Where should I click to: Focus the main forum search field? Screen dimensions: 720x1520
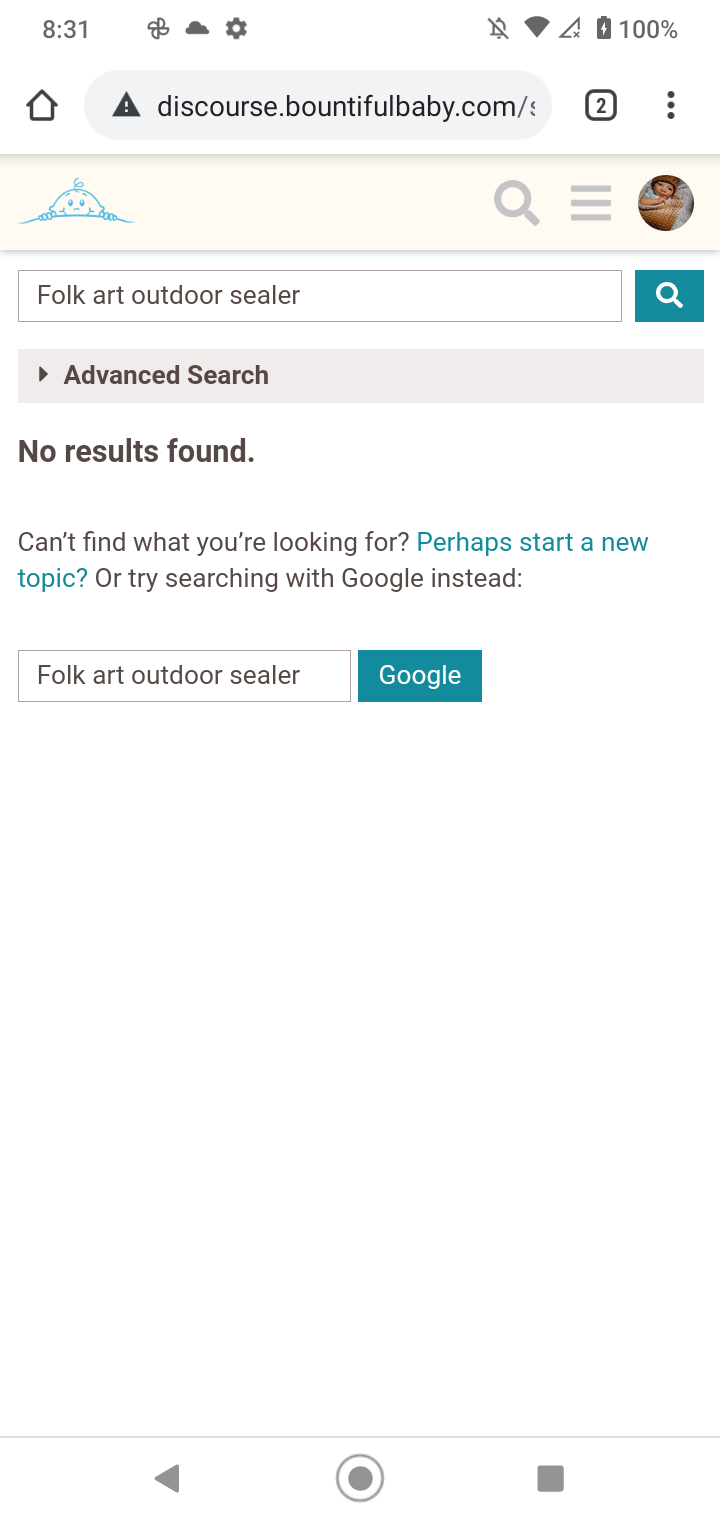pos(320,296)
